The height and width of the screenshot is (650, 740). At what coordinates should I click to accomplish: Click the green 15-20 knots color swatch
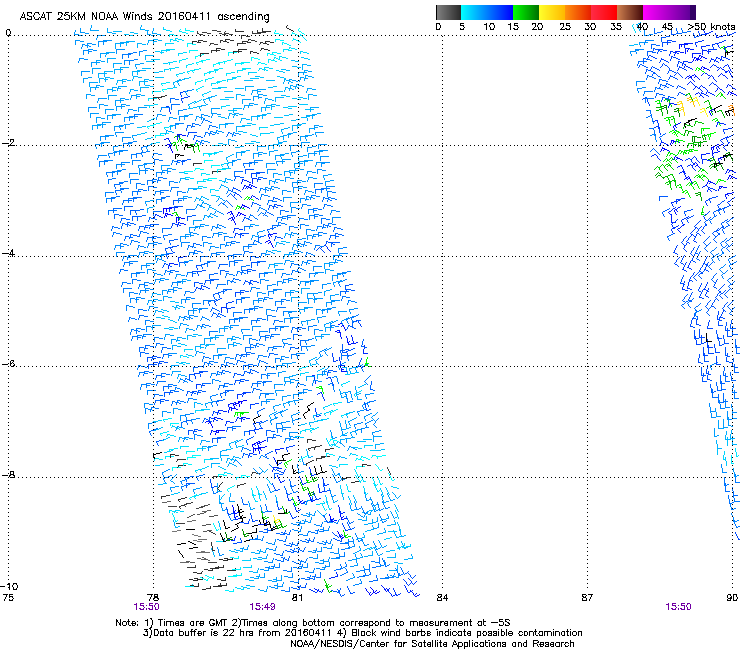coord(526,12)
